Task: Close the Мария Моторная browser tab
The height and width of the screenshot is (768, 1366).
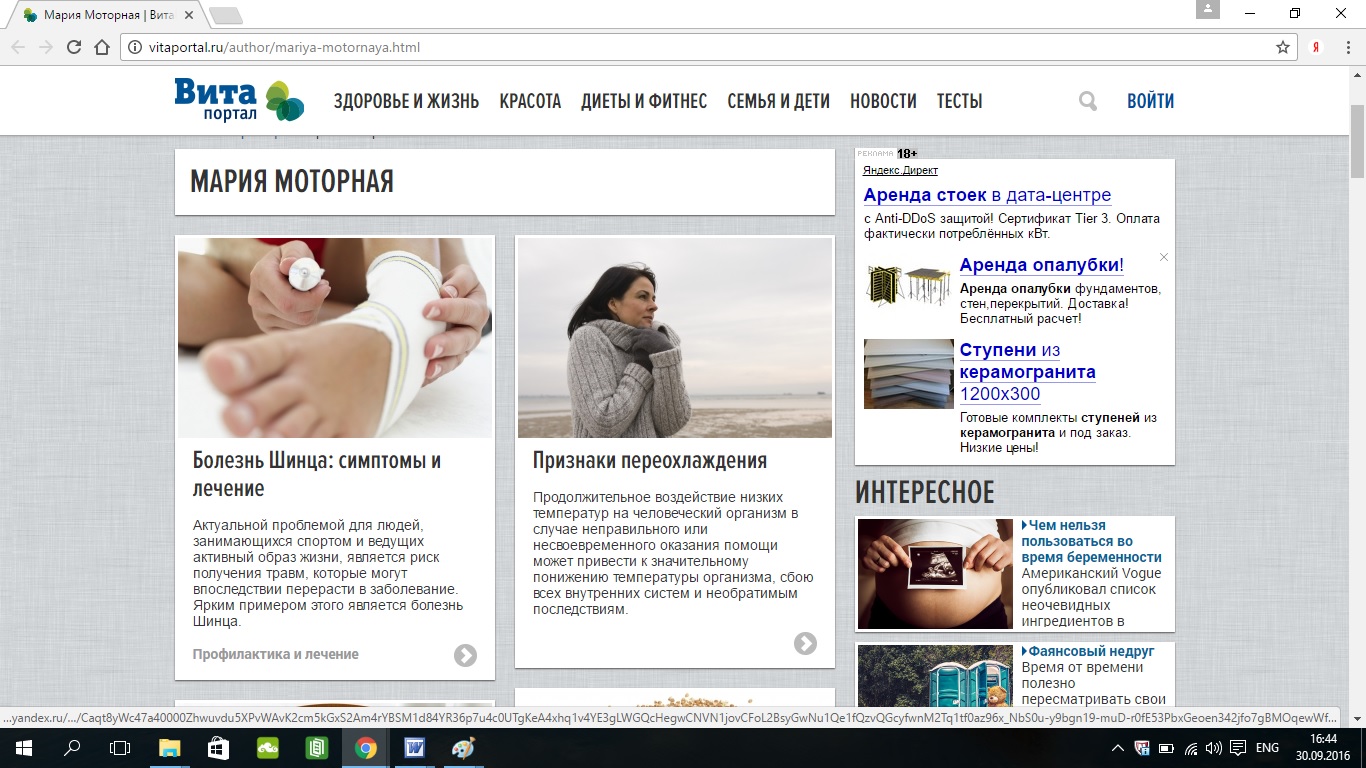Action: (x=188, y=15)
